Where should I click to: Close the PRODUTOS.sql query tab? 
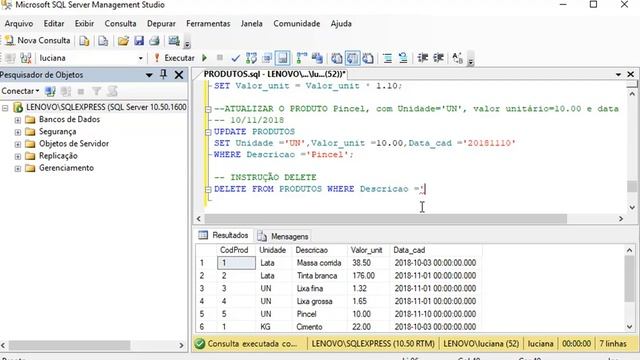631,74
